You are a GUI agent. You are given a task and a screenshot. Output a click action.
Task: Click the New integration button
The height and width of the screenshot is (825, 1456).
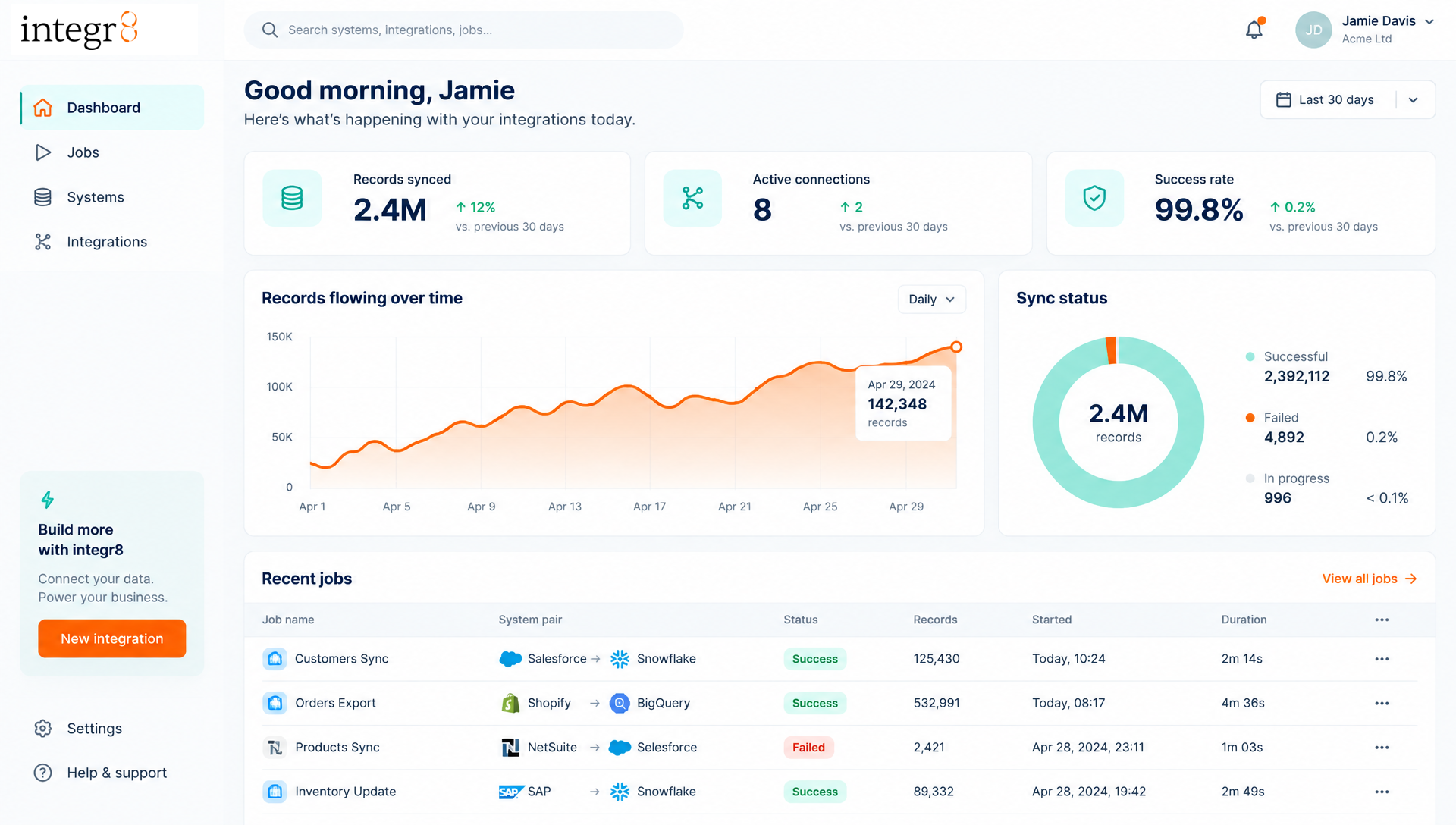[112, 638]
